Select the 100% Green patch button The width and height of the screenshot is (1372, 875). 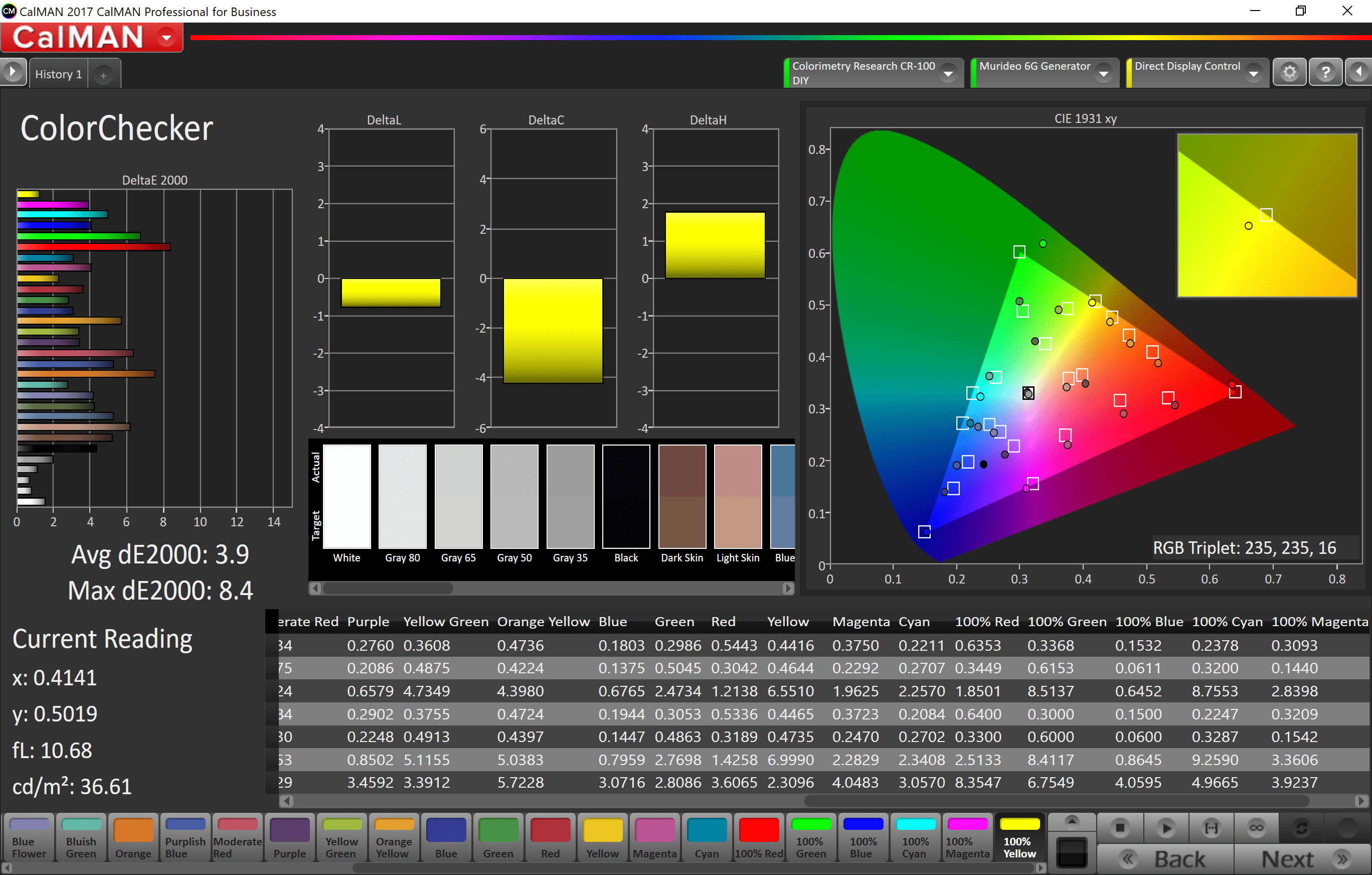point(811,837)
